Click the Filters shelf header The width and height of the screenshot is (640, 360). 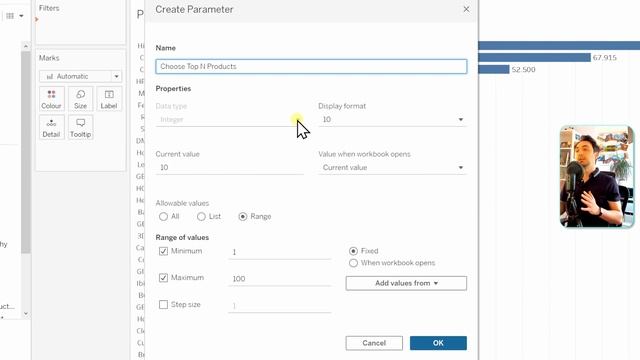point(49,8)
